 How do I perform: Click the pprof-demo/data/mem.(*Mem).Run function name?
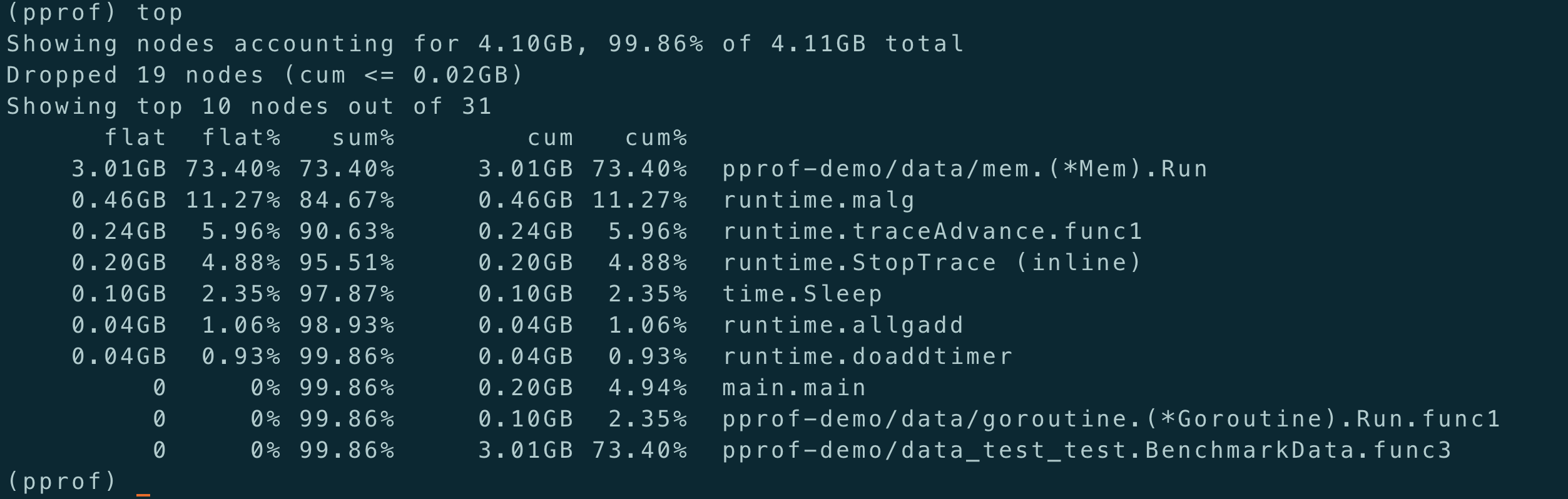[x=965, y=169]
